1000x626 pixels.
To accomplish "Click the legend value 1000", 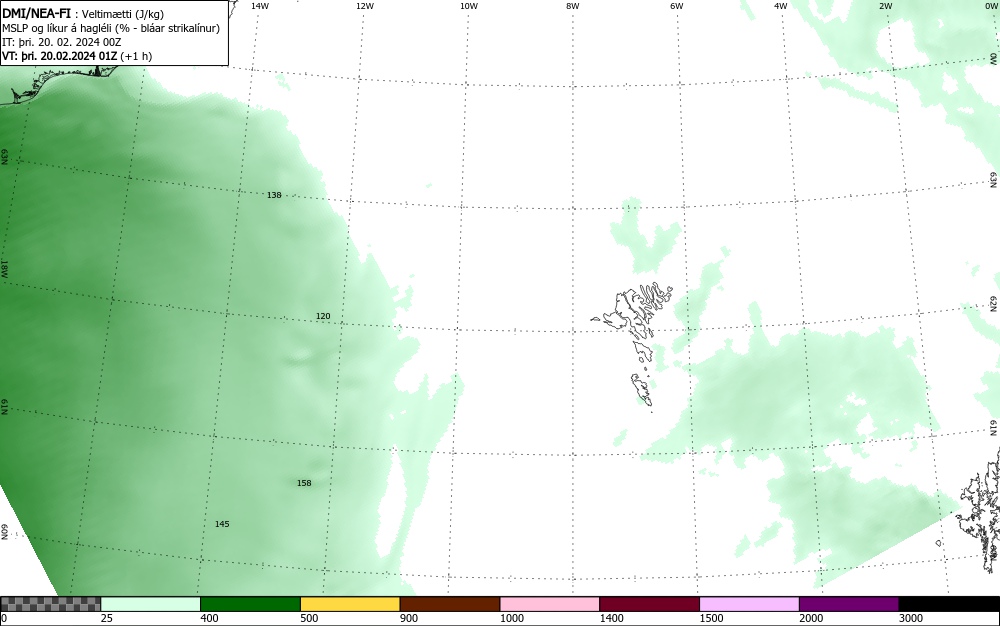I will click(511, 618).
